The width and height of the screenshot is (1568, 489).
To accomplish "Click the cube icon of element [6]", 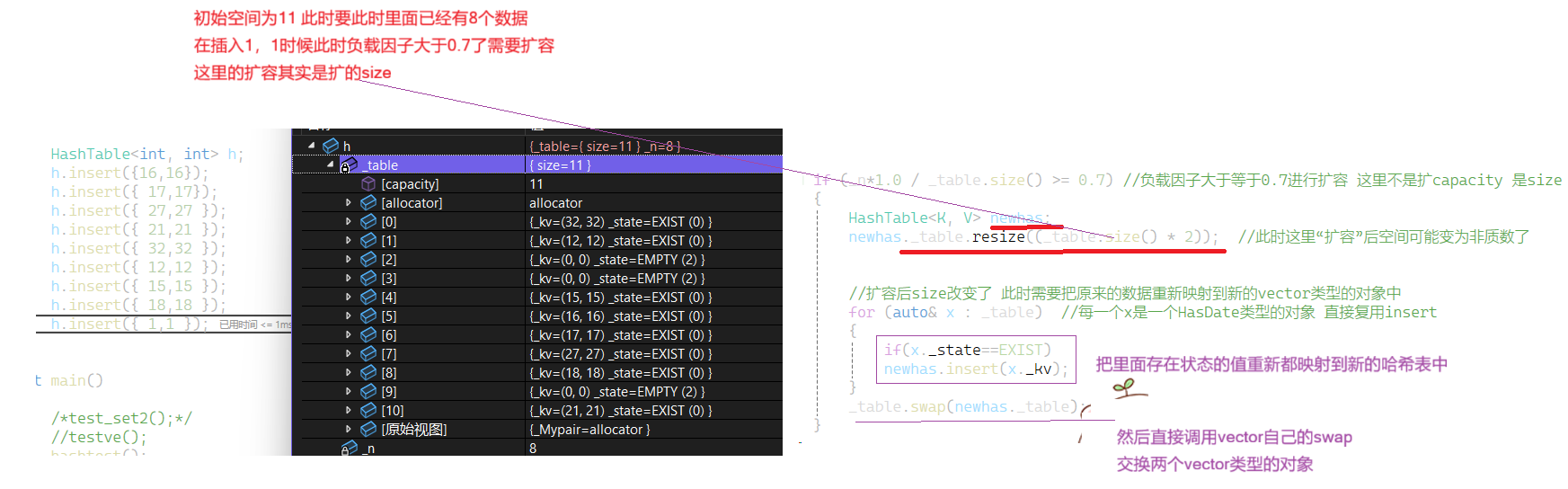I will [368, 334].
